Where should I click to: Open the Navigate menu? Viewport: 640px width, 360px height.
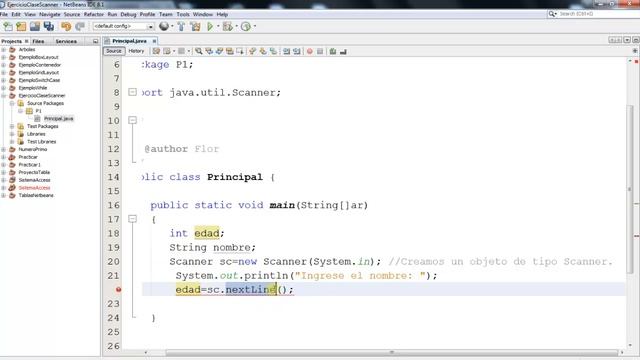pyautogui.click(x=50, y=14)
